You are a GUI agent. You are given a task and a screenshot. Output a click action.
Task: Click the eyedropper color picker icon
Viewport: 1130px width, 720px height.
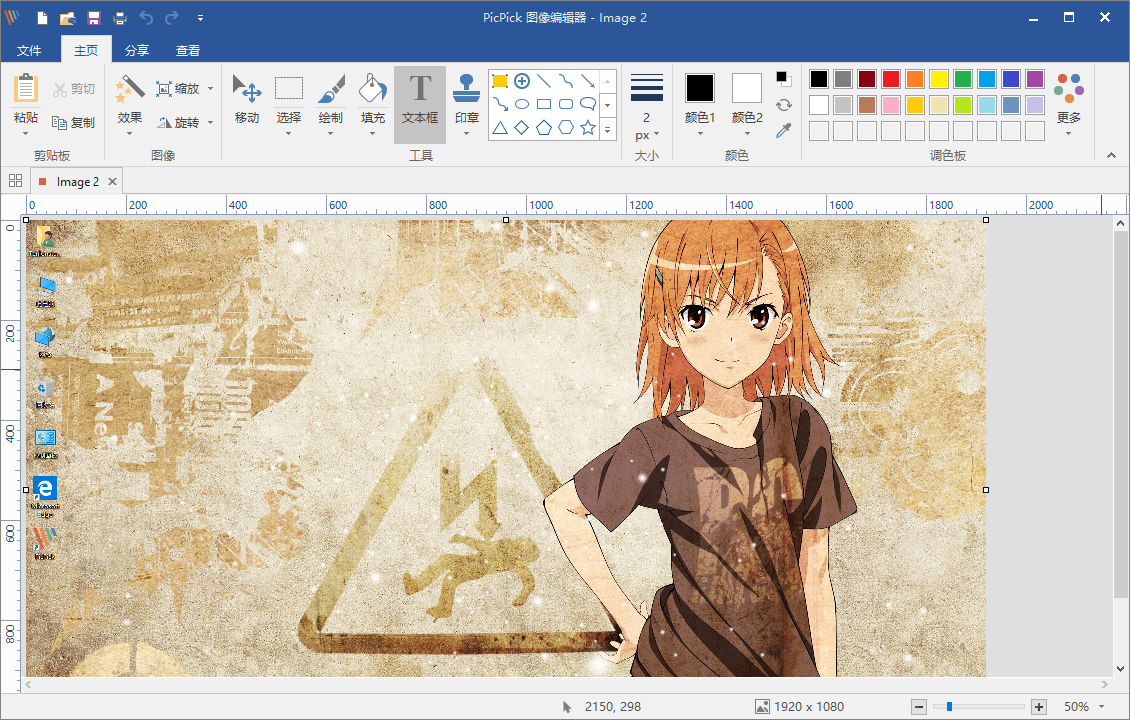[783, 130]
